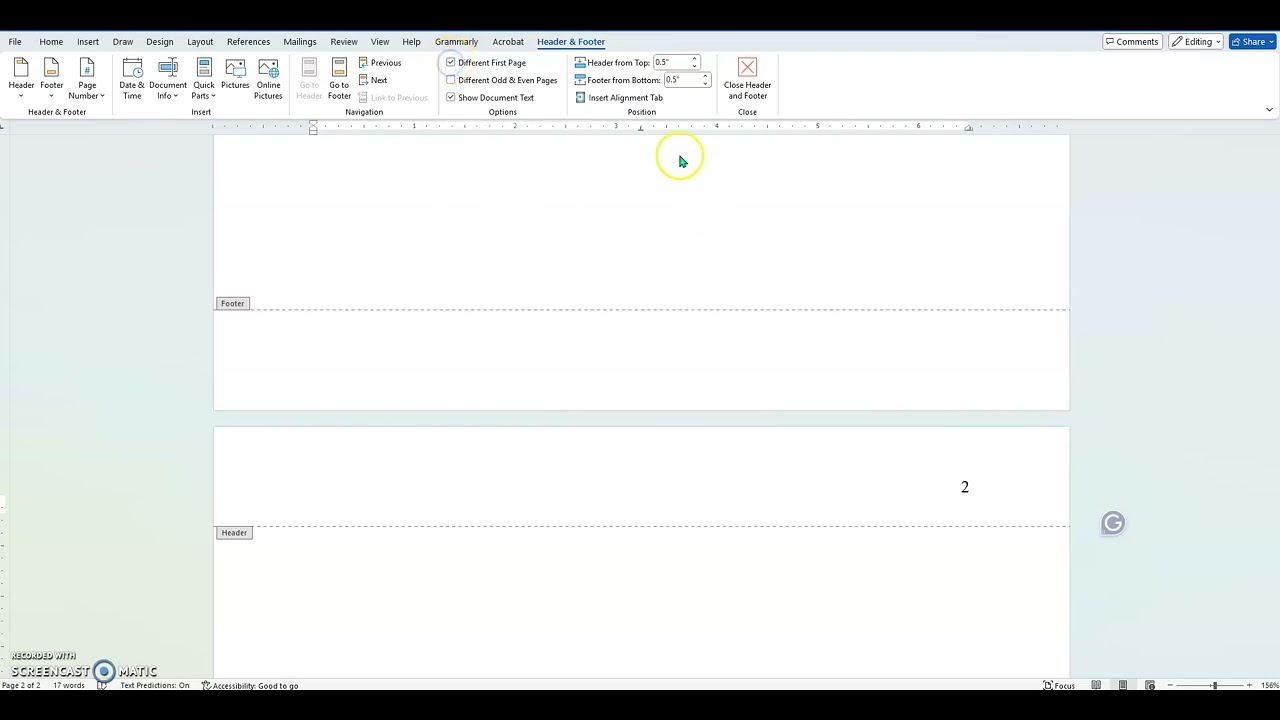Open the Footer dropdown in the ribbon
The width and height of the screenshot is (1280, 720).
[52, 78]
